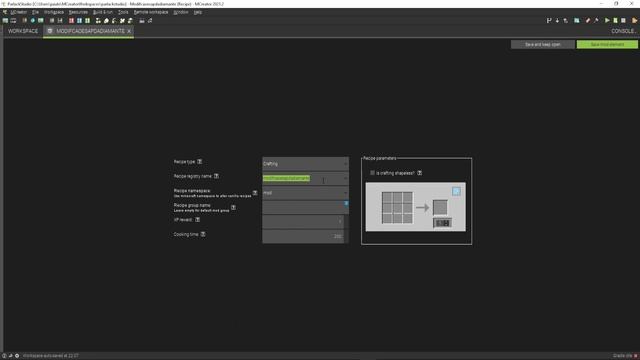Image resolution: width=640 pixels, height=360 pixels.
Task: Click the down-arrow pull from remote icon
Action: coord(557,20)
